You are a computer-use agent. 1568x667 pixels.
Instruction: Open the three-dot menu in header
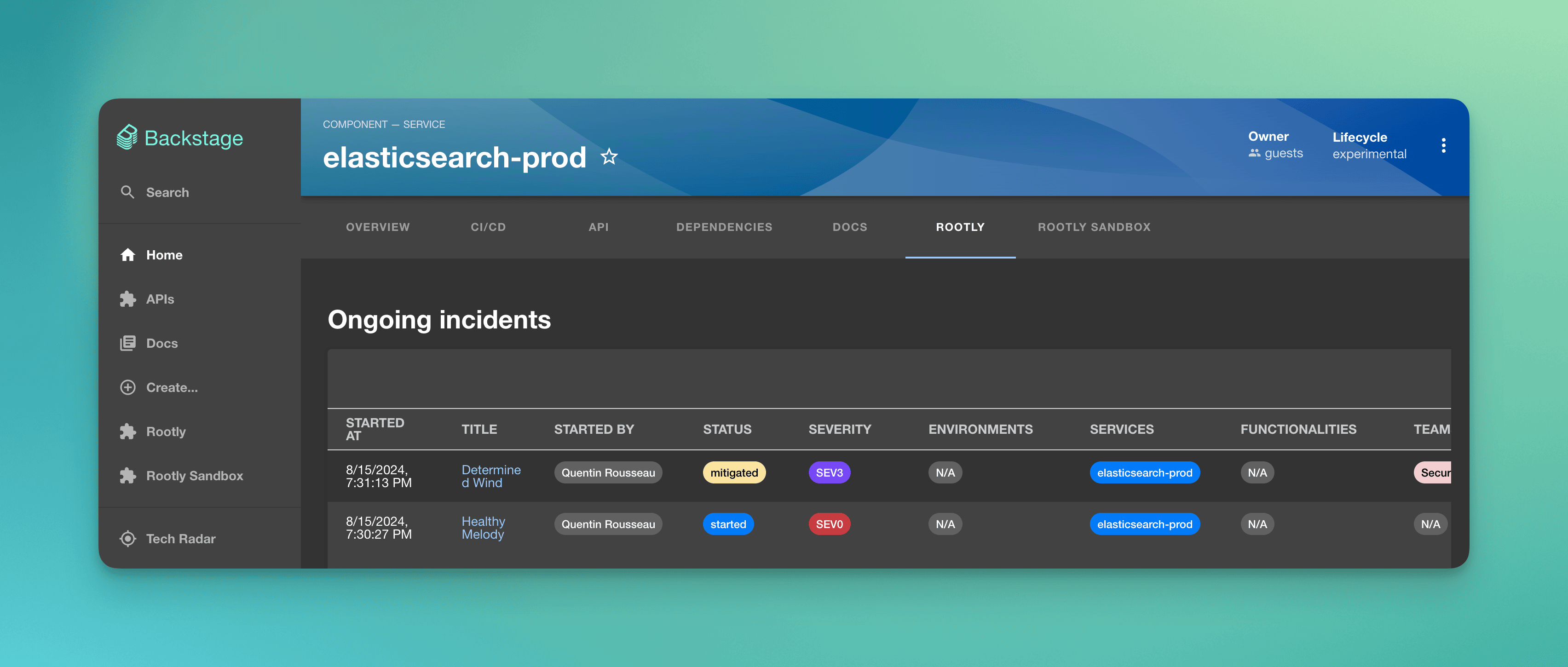(x=1443, y=145)
